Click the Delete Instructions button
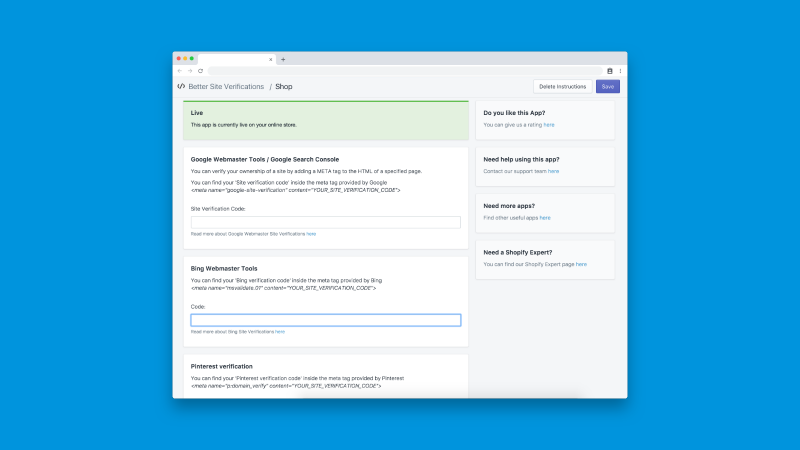Viewport: 800px width, 450px height. click(563, 87)
